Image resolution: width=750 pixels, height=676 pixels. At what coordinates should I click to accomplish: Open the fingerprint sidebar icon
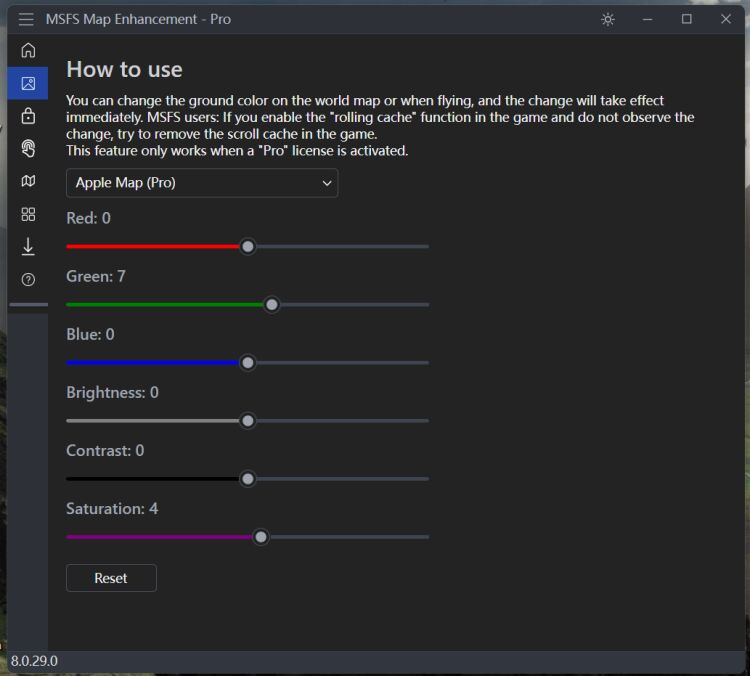click(28, 148)
